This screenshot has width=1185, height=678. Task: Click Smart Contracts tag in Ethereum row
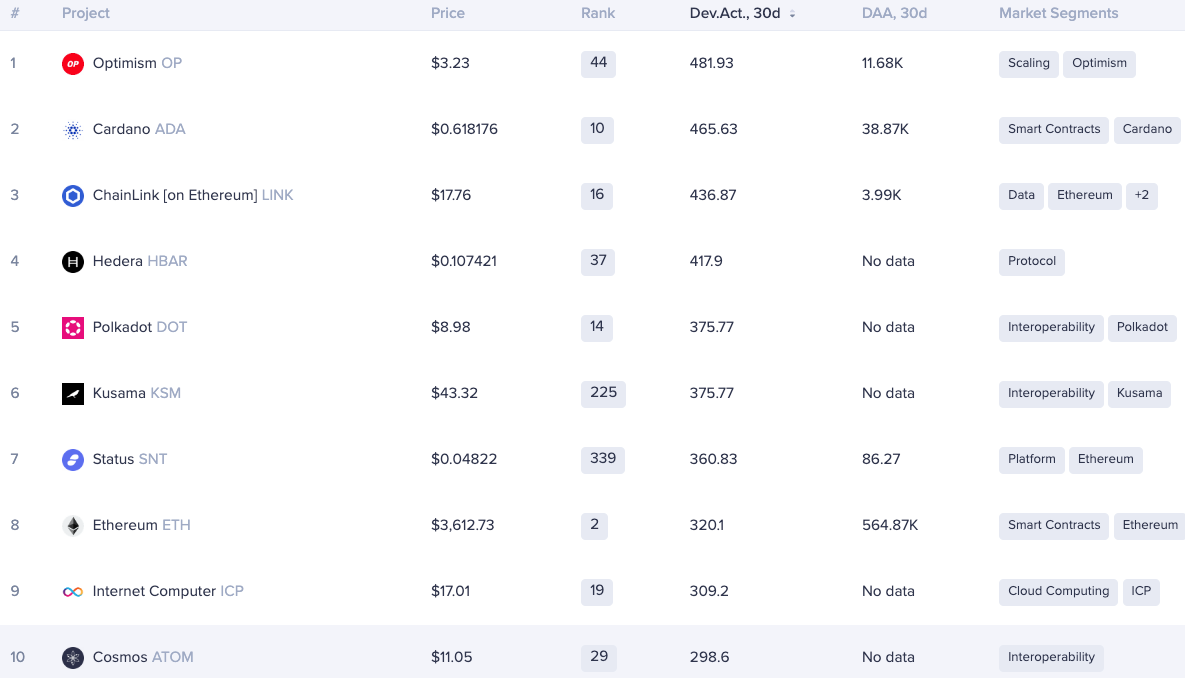point(1054,525)
